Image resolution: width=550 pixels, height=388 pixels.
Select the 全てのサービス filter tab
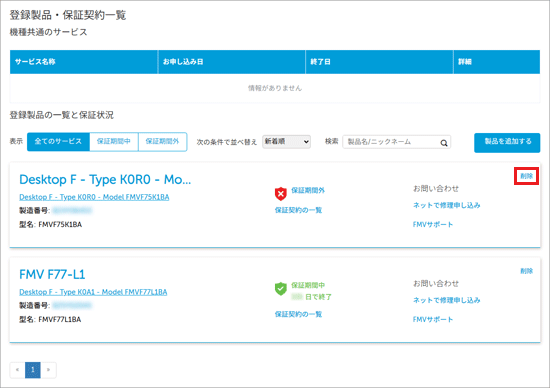pos(58,141)
